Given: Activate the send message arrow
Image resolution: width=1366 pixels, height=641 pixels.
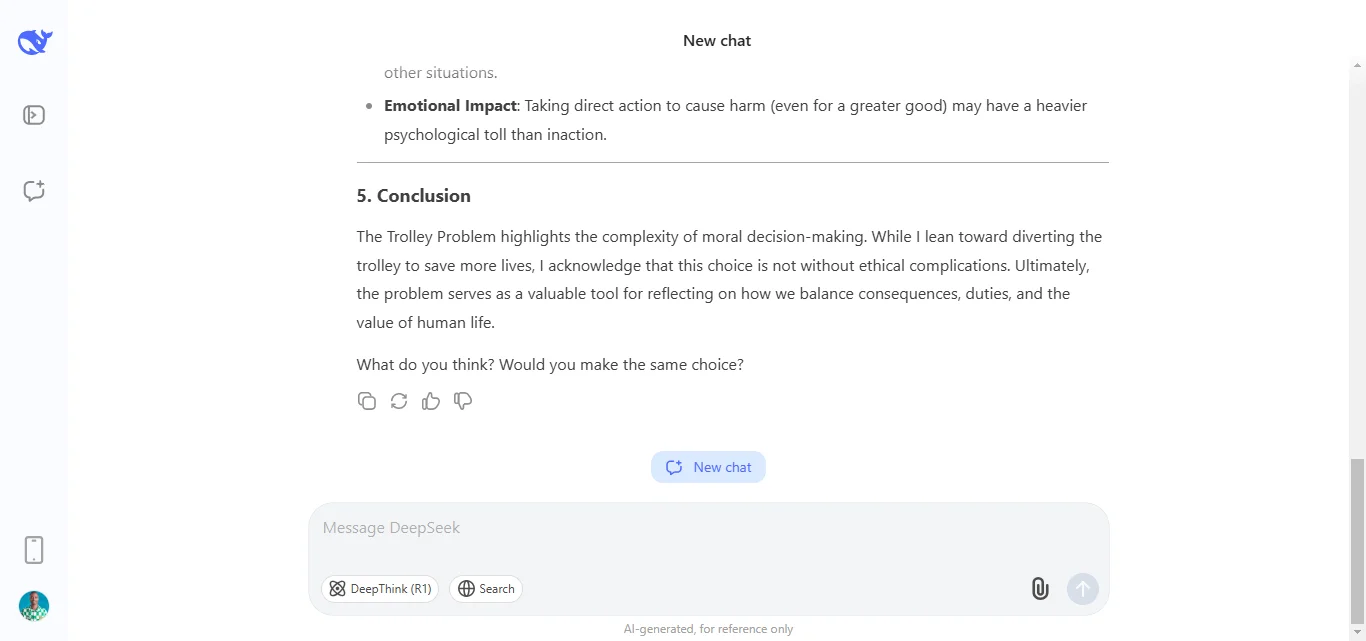Looking at the screenshot, I should (x=1082, y=588).
